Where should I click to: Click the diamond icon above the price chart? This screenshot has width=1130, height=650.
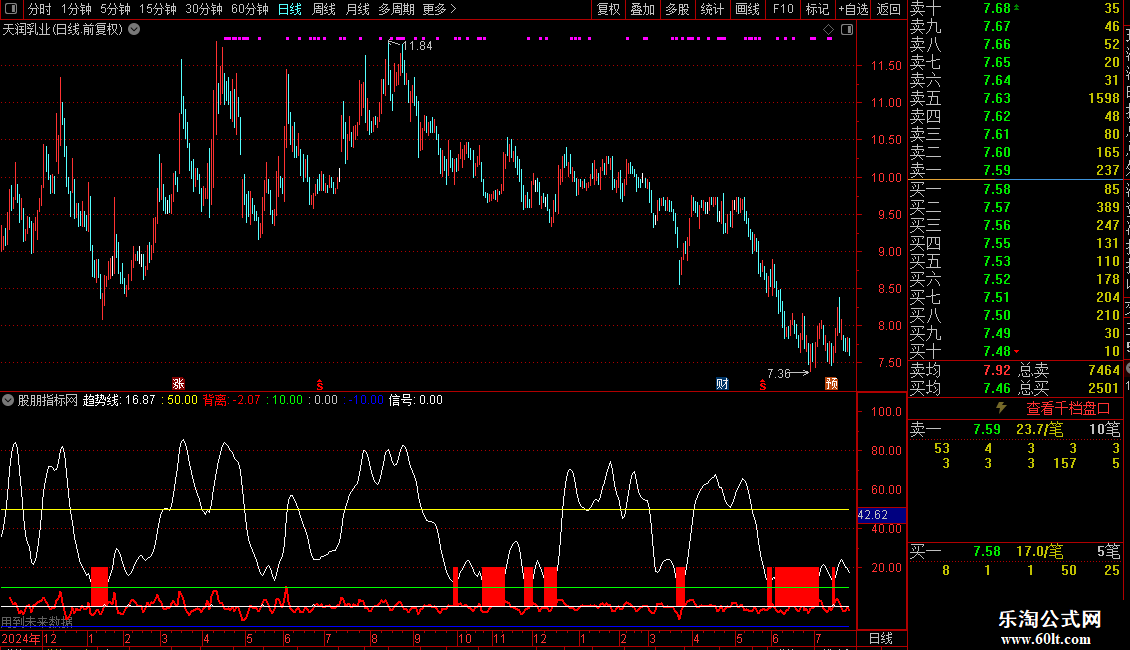coord(828,30)
